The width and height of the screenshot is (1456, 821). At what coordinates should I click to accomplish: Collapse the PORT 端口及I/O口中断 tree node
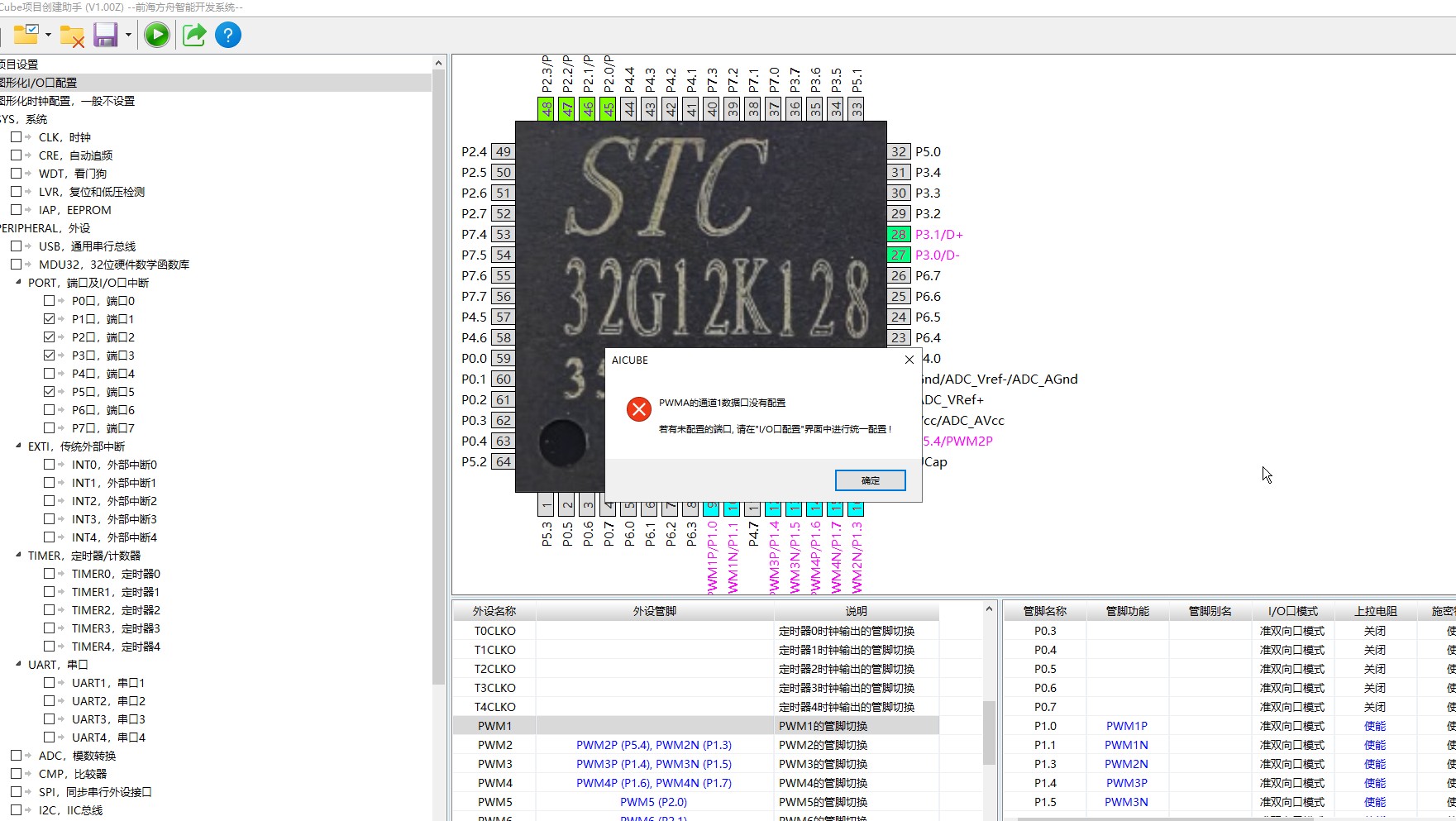coord(19,282)
